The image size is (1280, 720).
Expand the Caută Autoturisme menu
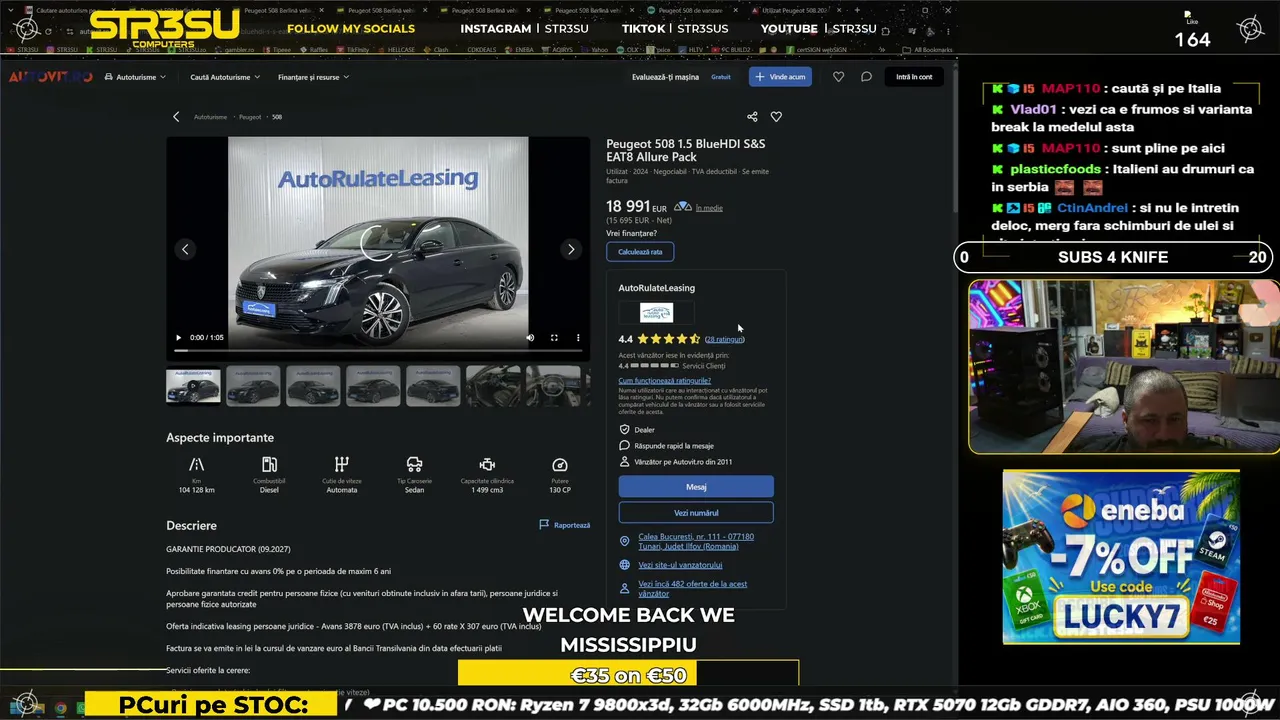225,77
